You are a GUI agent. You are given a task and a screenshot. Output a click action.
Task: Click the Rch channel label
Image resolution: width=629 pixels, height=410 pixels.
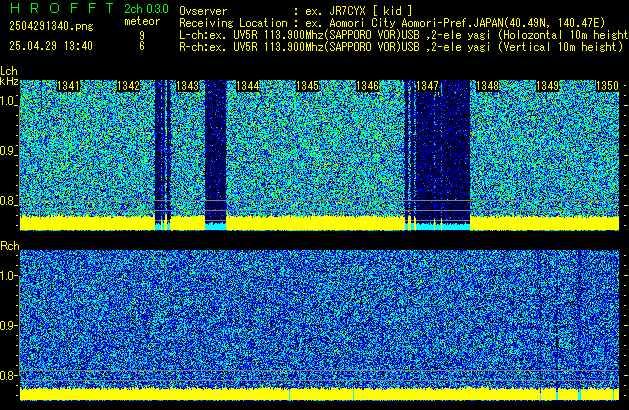pos(10,246)
